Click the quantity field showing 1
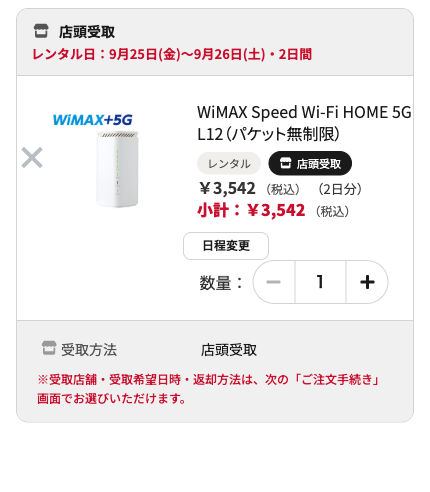 (x=320, y=282)
